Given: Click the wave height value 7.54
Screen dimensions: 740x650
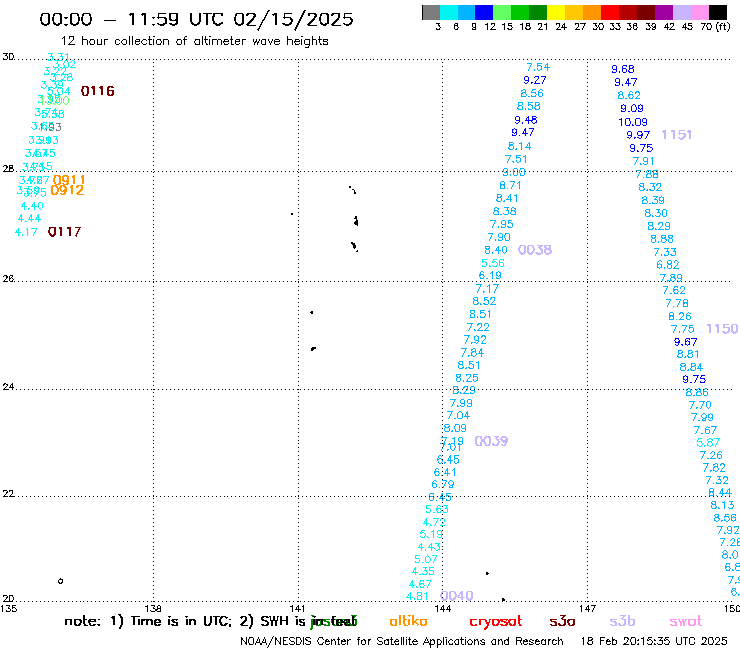Looking at the screenshot, I should [538, 67].
